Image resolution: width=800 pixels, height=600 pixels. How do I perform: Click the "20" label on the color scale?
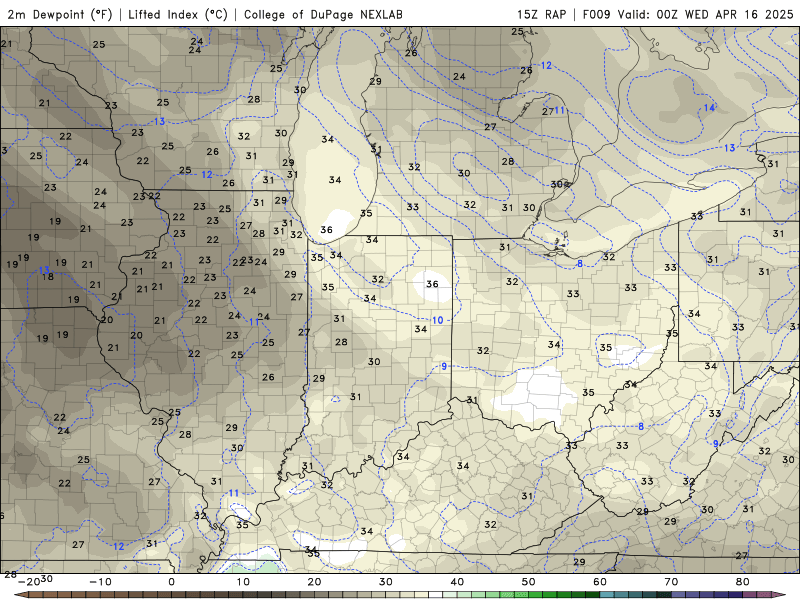pyautogui.click(x=314, y=582)
